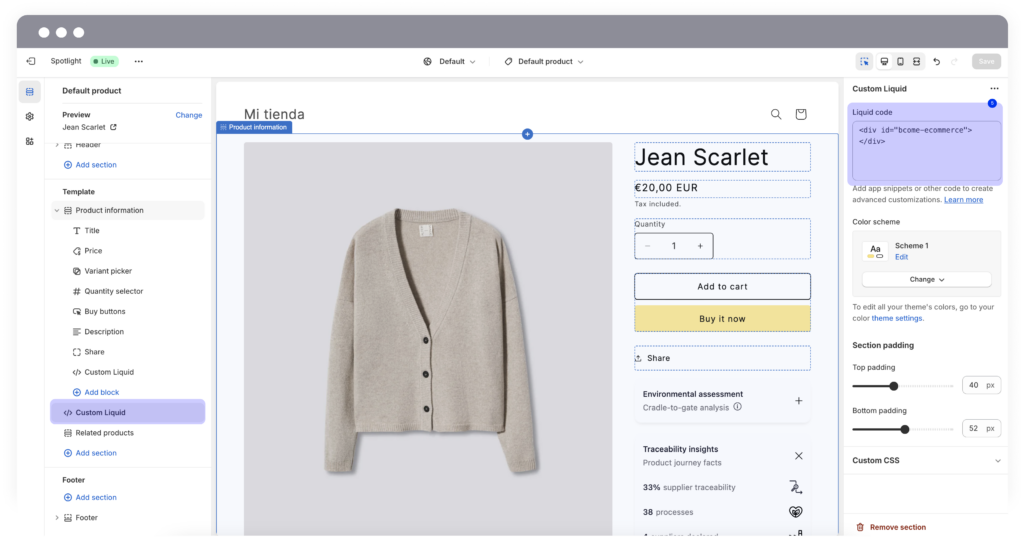Expand the Footer section chevron
The width and height of the screenshot is (1024, 538).
coord(57,518)
